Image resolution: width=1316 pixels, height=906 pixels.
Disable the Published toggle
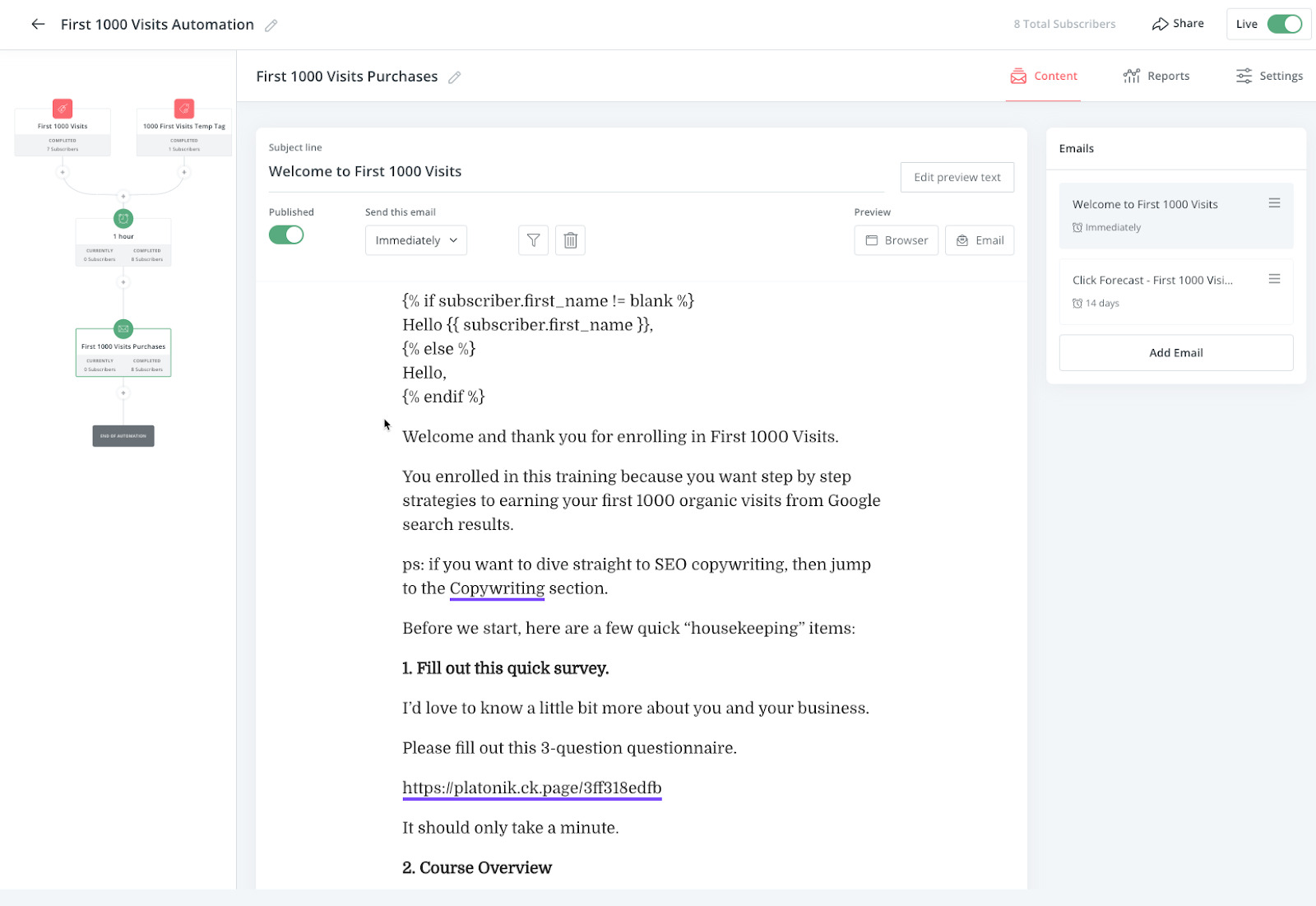point(286,235)
